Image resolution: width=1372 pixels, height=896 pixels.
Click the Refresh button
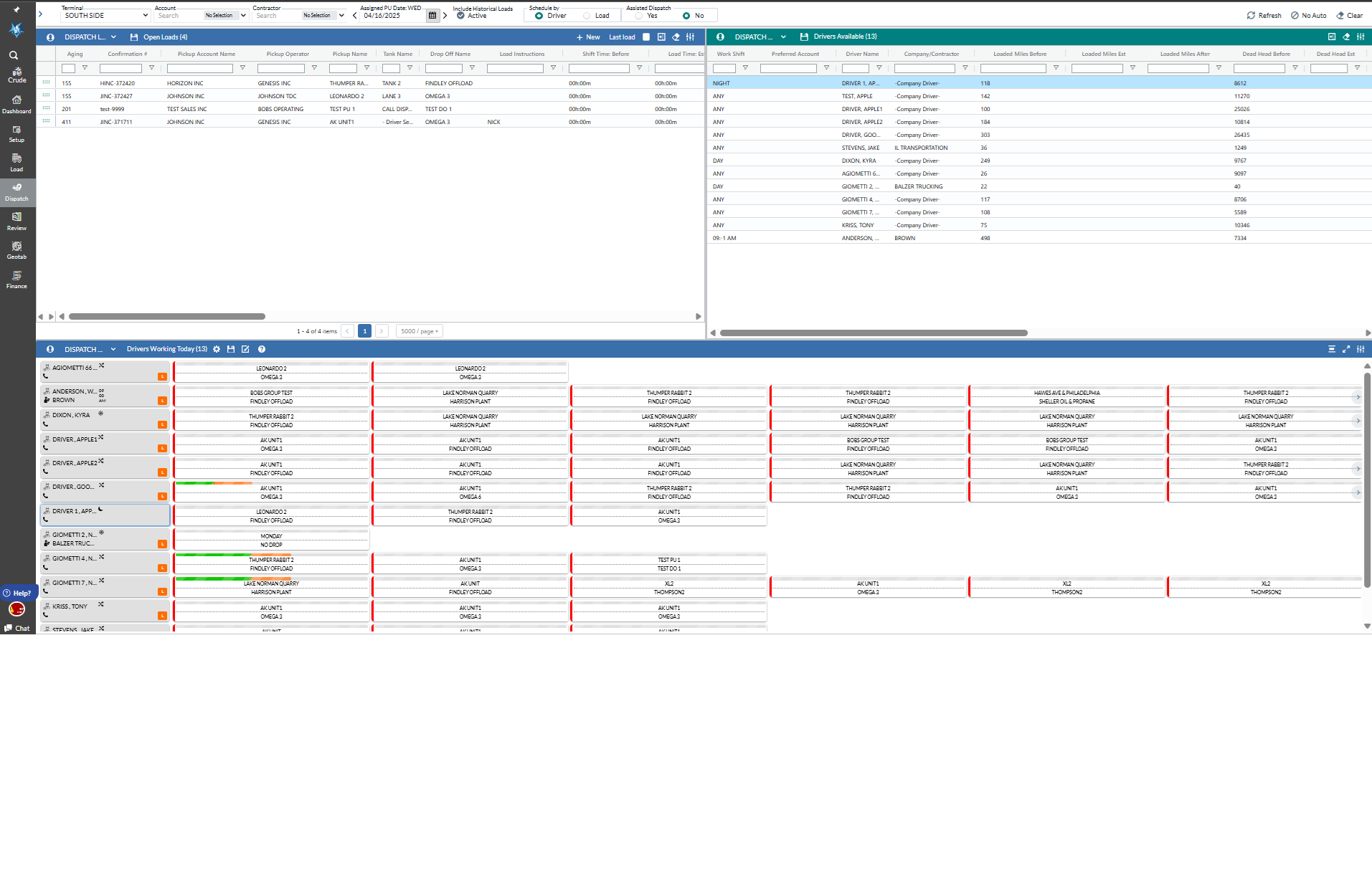[1264, 16]
